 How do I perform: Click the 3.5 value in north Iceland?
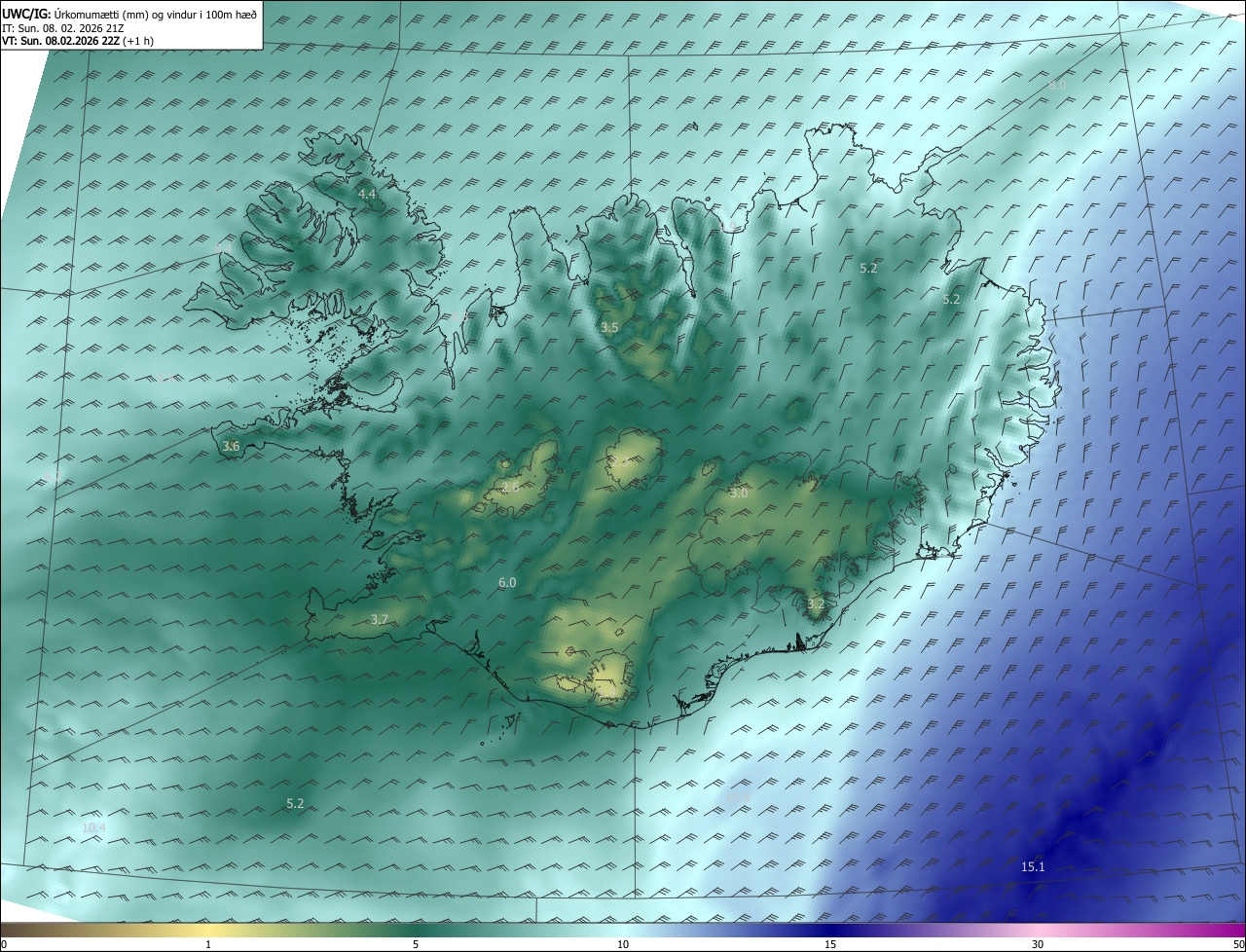pos(609,328)
